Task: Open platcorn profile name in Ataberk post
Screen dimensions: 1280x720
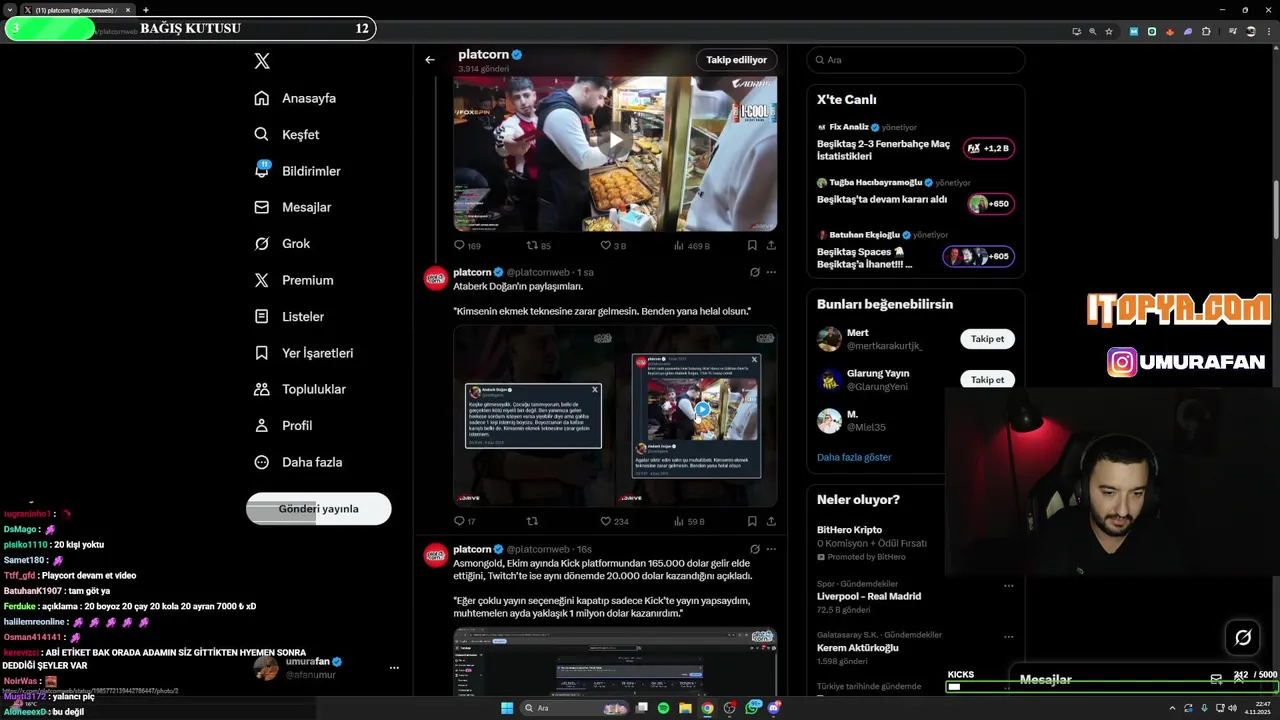Action: [472, 272]
